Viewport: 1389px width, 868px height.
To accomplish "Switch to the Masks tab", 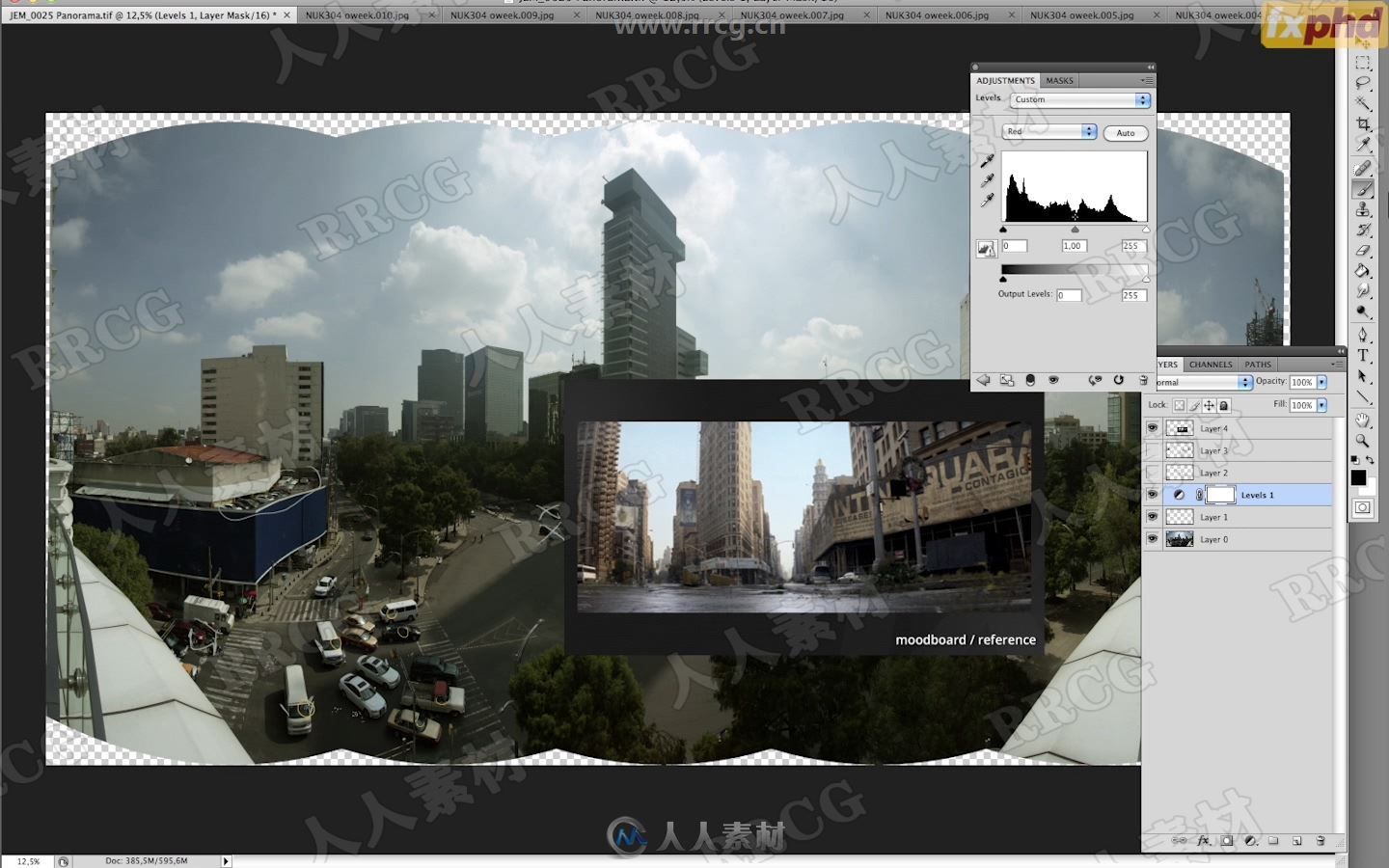I will 1059,81.
